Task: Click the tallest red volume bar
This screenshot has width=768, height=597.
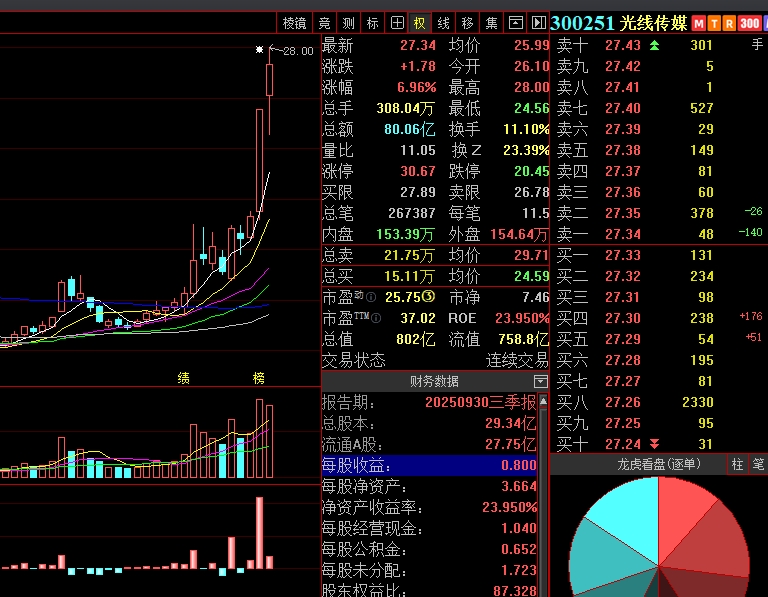Action: coord(259,438)
